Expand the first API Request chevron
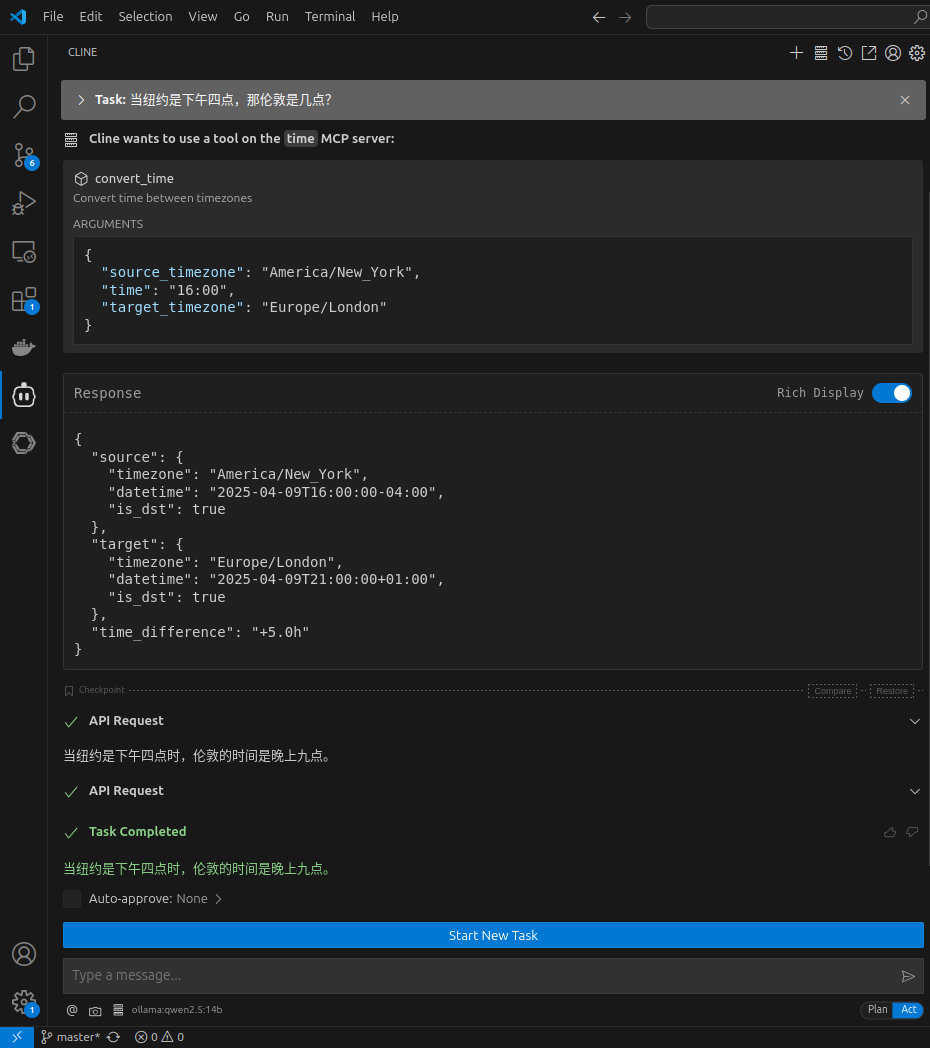930x1048 pixels. [x=914, y=721]
